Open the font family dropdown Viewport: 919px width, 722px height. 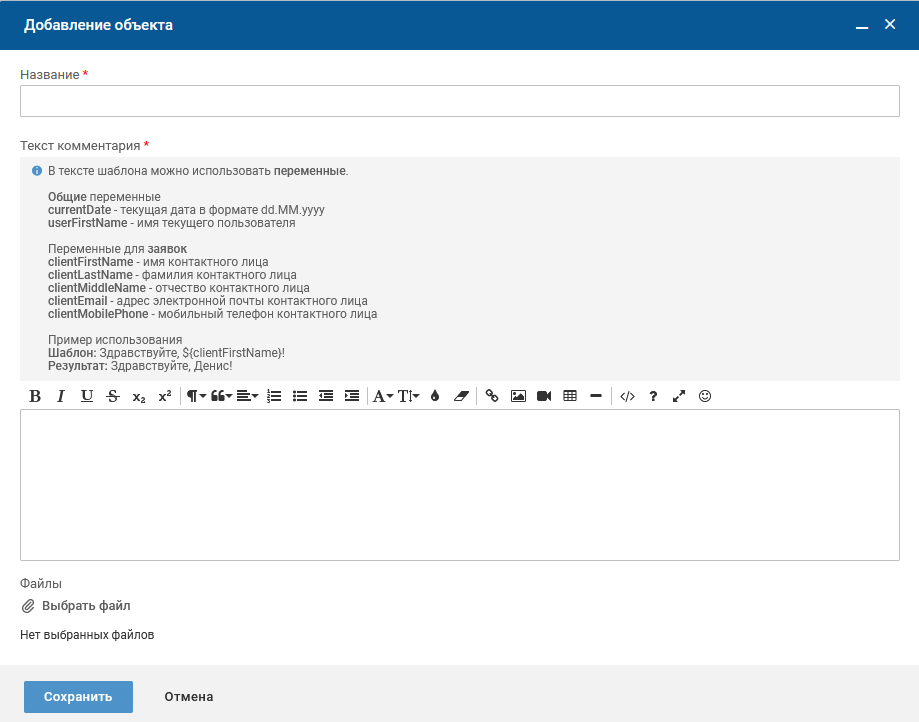click(383, 396)
